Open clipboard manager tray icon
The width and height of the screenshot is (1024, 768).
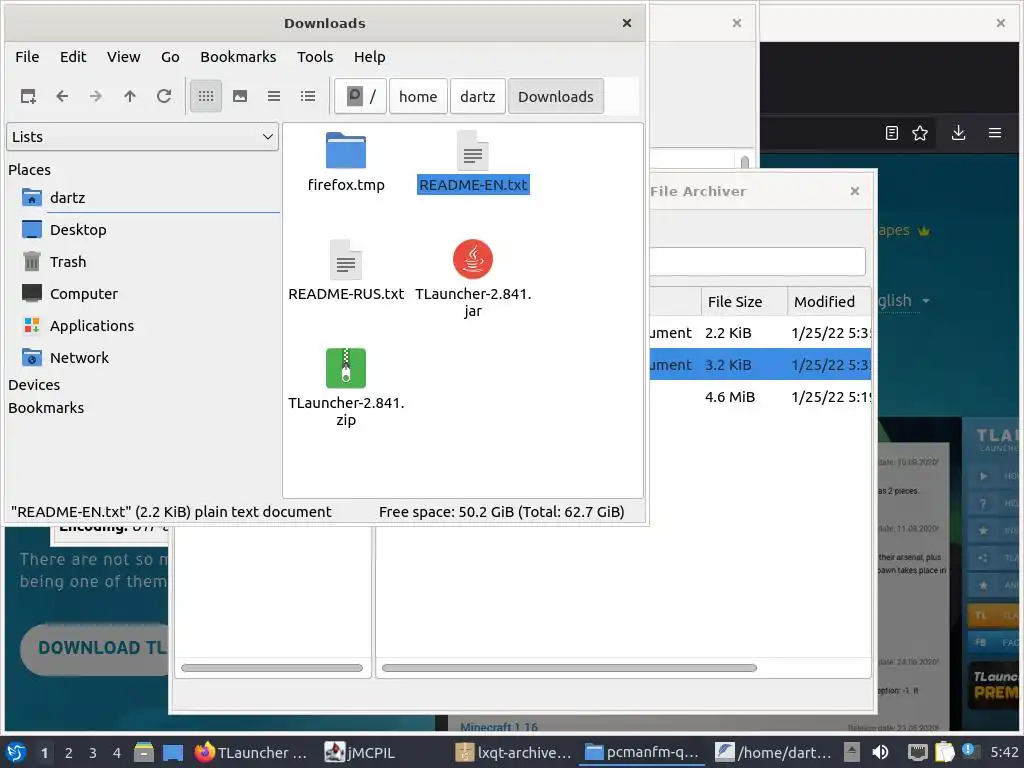point(944,752)
